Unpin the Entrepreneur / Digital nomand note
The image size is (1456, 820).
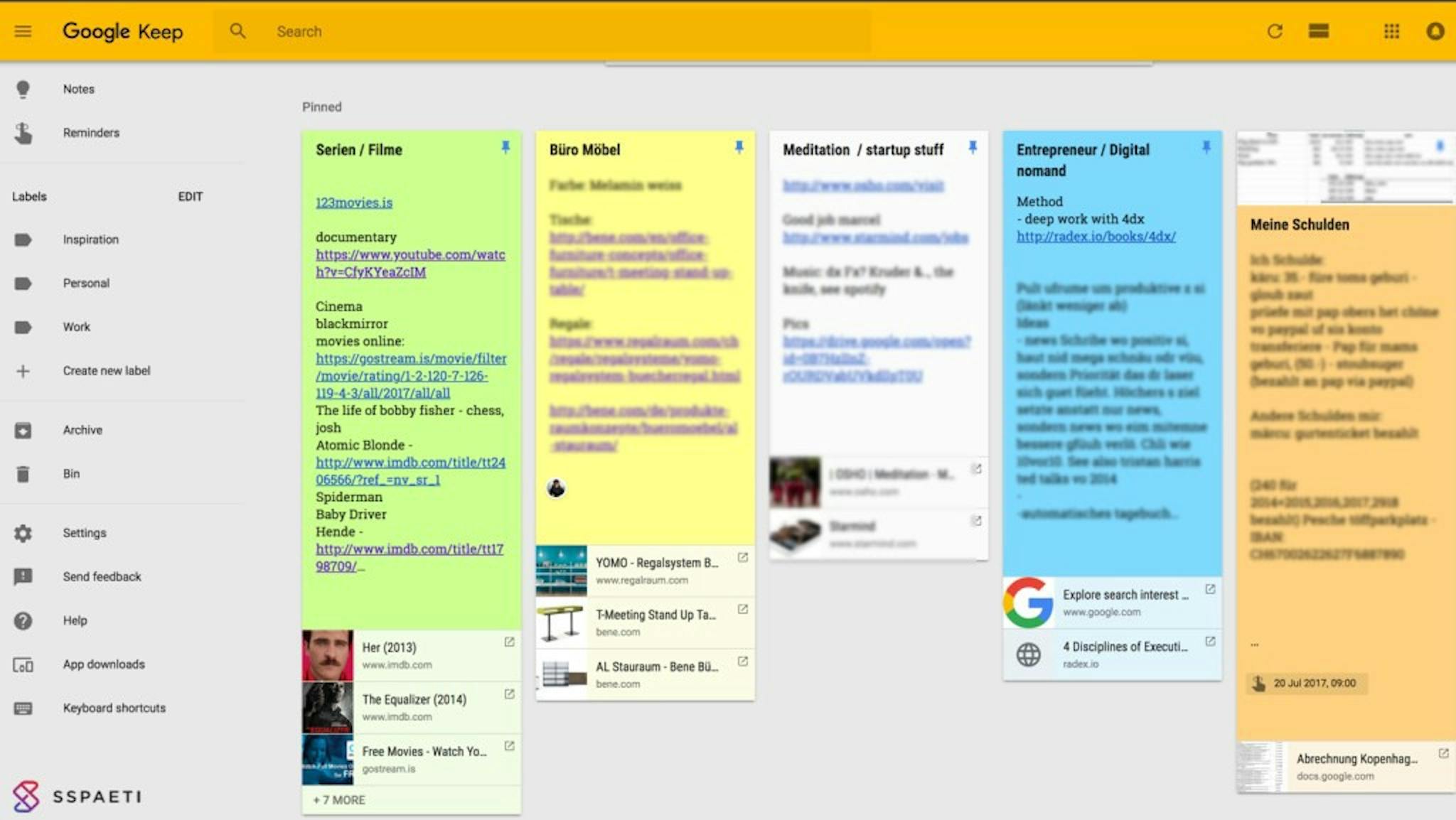coord(1206,147)
